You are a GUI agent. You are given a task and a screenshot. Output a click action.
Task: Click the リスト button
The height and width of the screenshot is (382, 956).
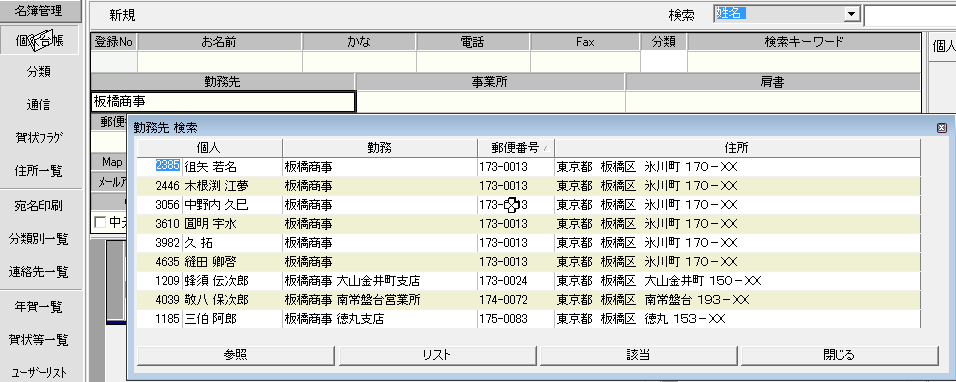point(437,355)
